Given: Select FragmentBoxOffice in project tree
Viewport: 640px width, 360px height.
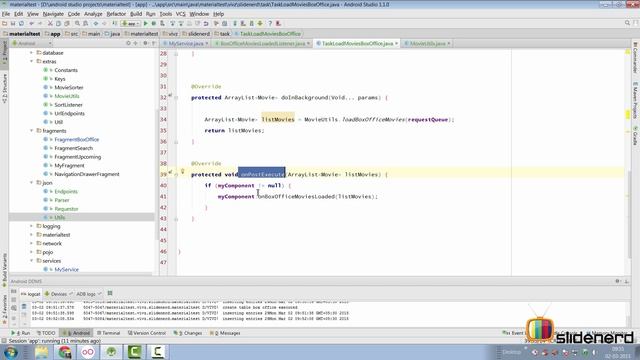Looking at the screenshot, I should [77, 140].
